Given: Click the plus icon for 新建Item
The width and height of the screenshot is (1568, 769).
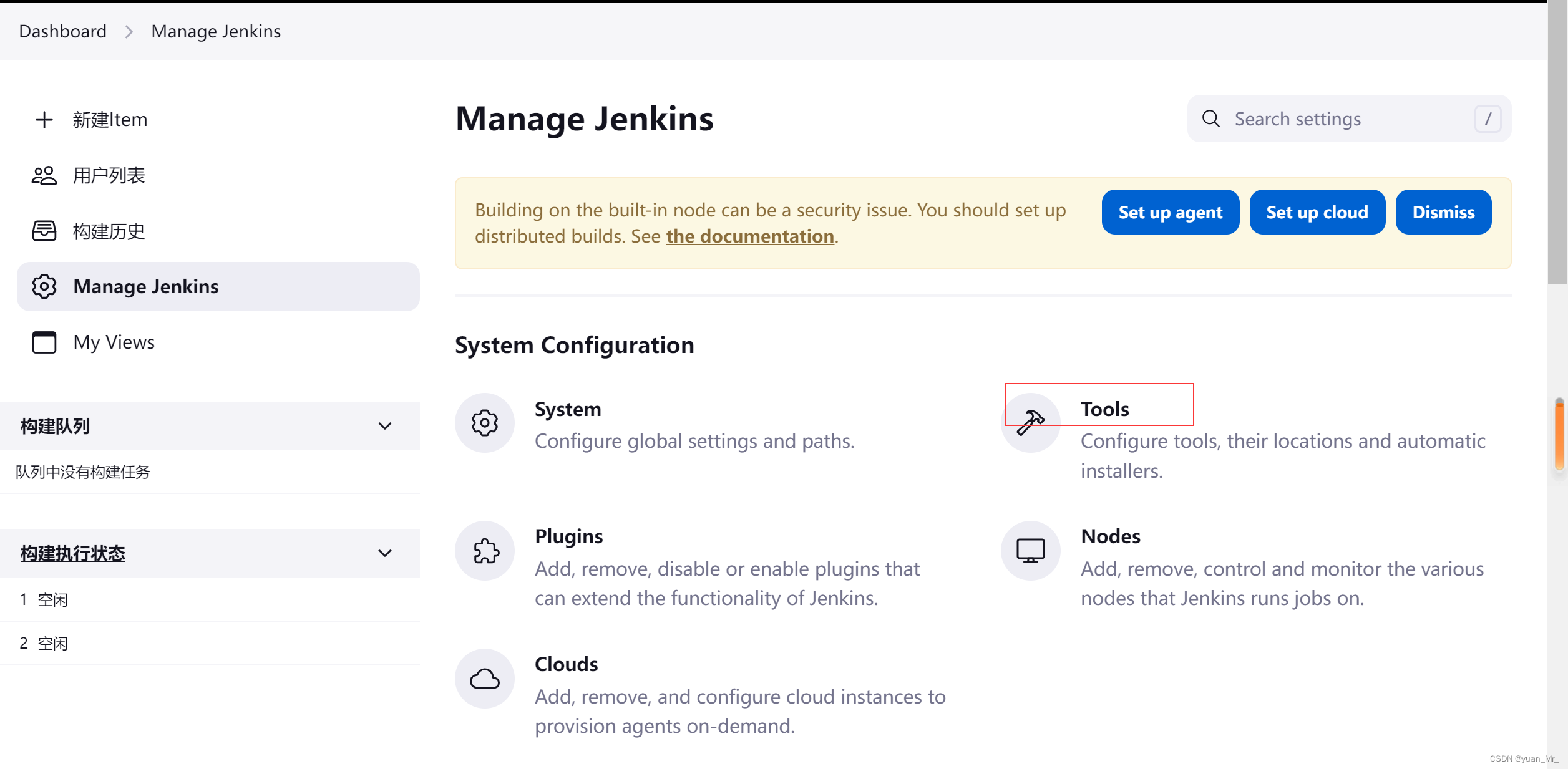Looking at the screenshot, I should point(44,120).
